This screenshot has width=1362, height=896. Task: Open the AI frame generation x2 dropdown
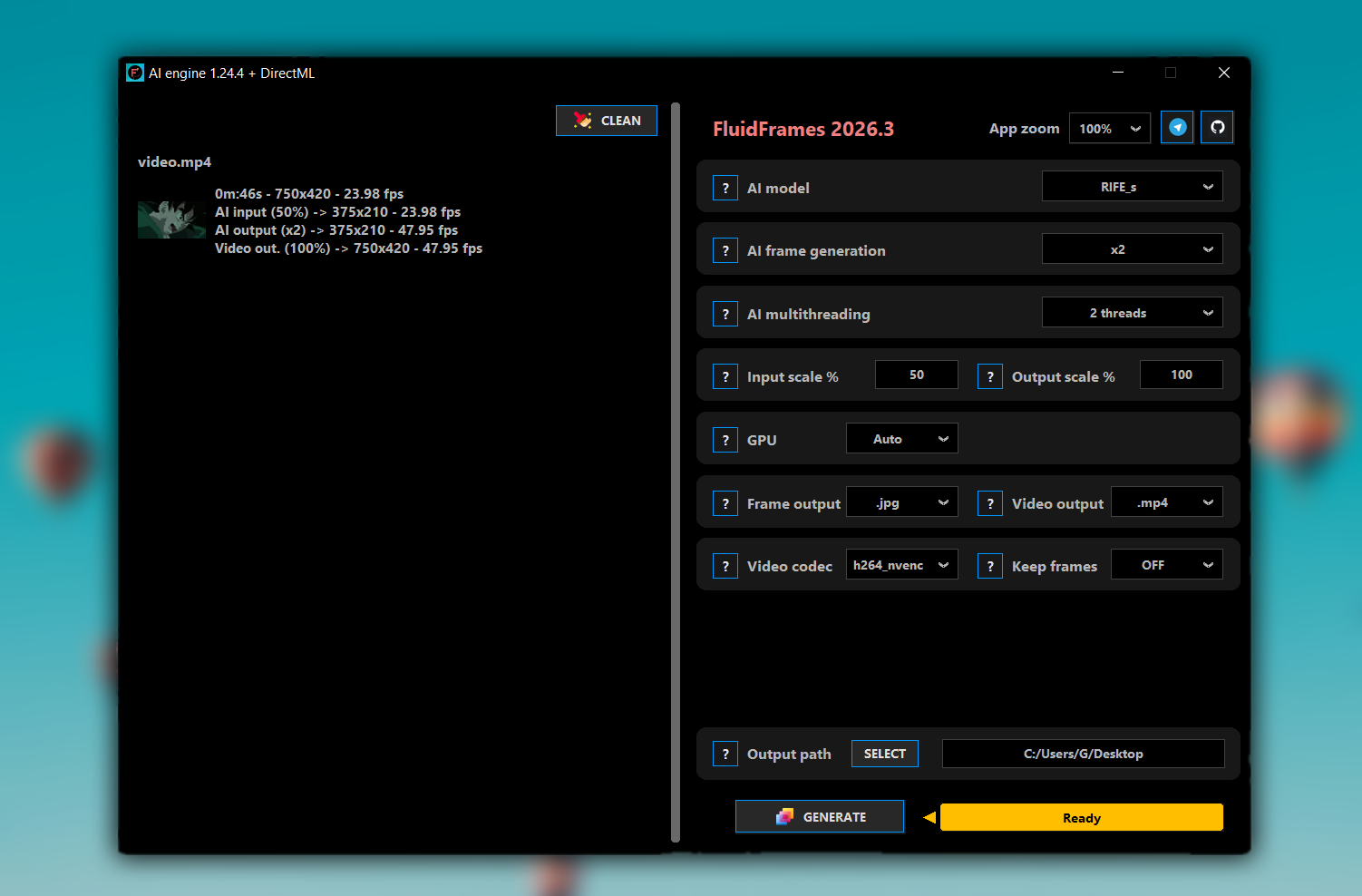[1133, 249]
